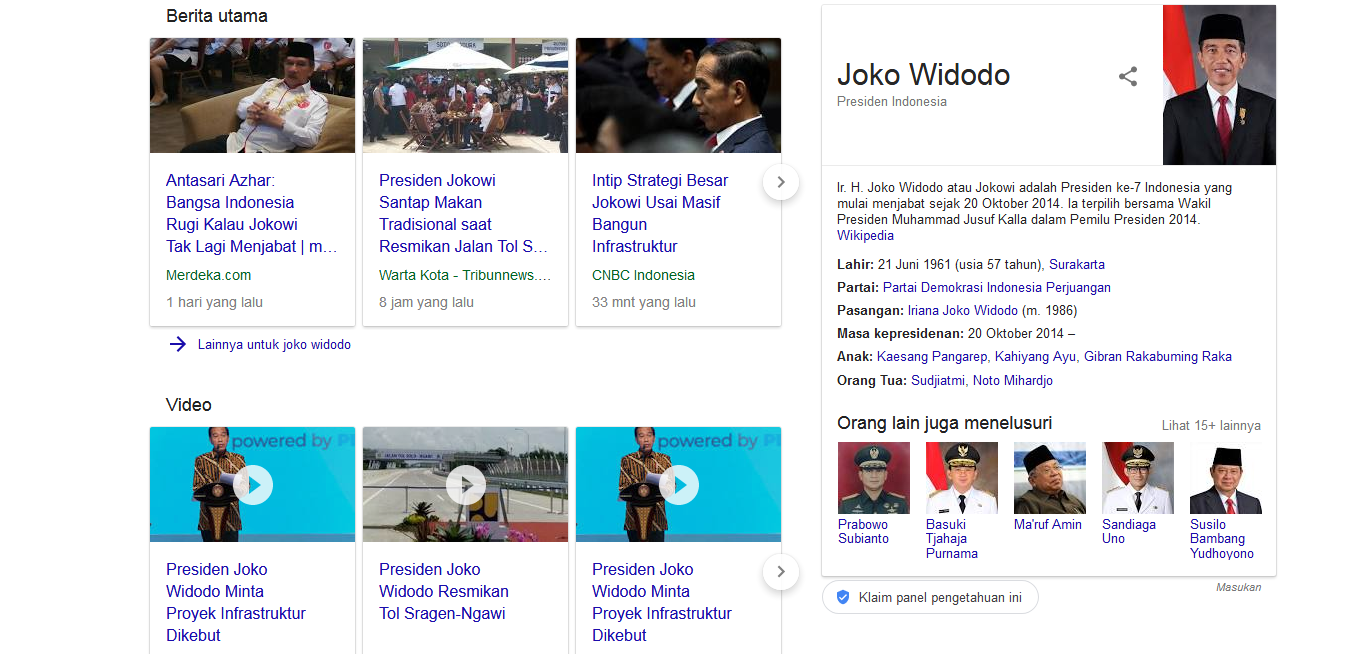Open Partai Demokrasi Indonesia Perjuangan link
Screen dimensions: 1349x654
click(x=996, y=288)
